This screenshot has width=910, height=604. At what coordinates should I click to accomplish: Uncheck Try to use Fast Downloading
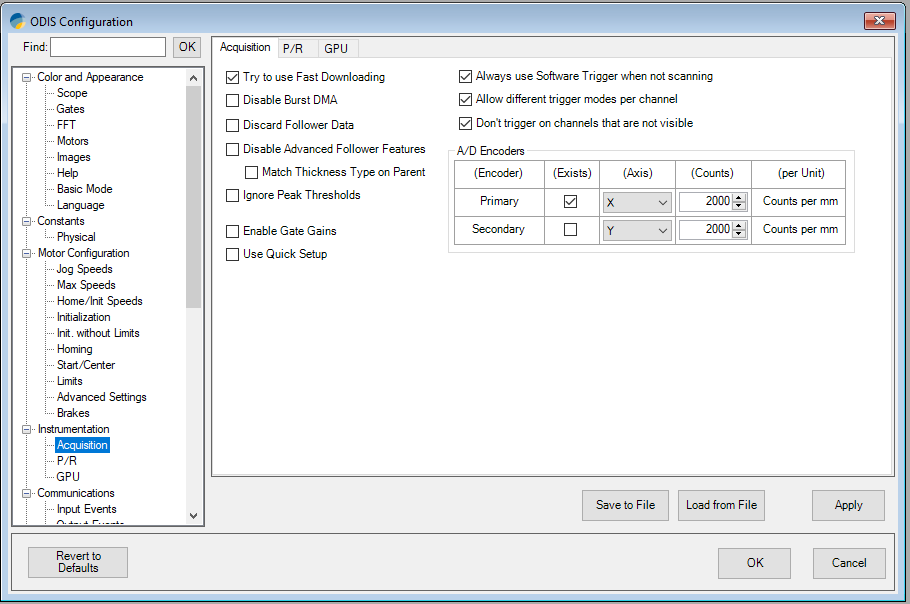(x=233, y=77)
